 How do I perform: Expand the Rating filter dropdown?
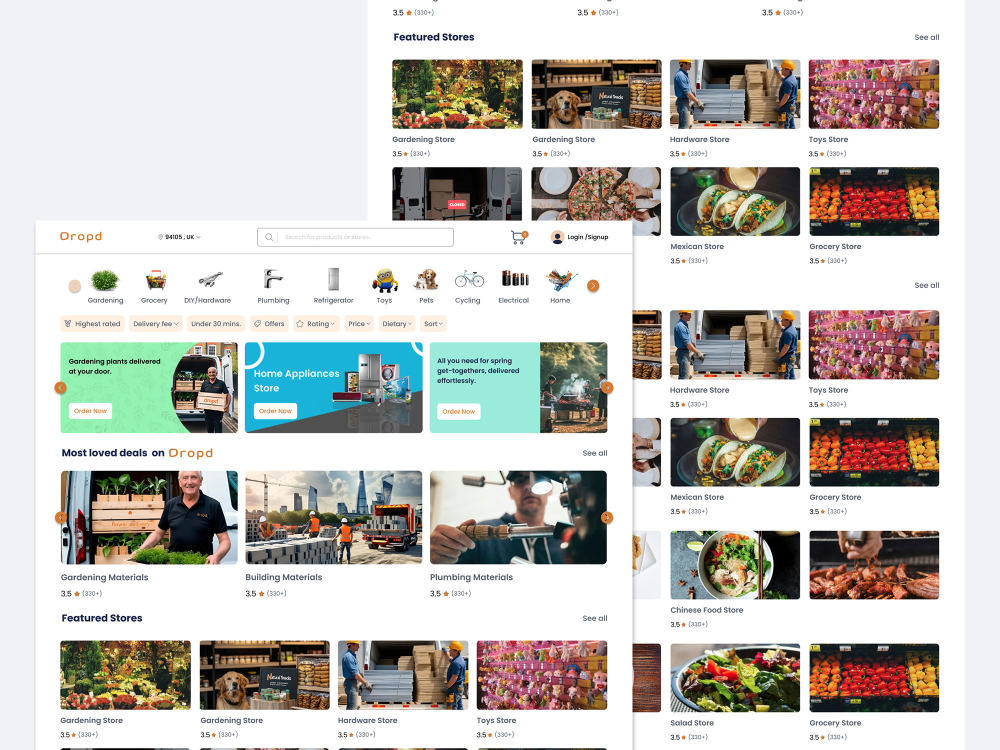click(x=316, y=324)
